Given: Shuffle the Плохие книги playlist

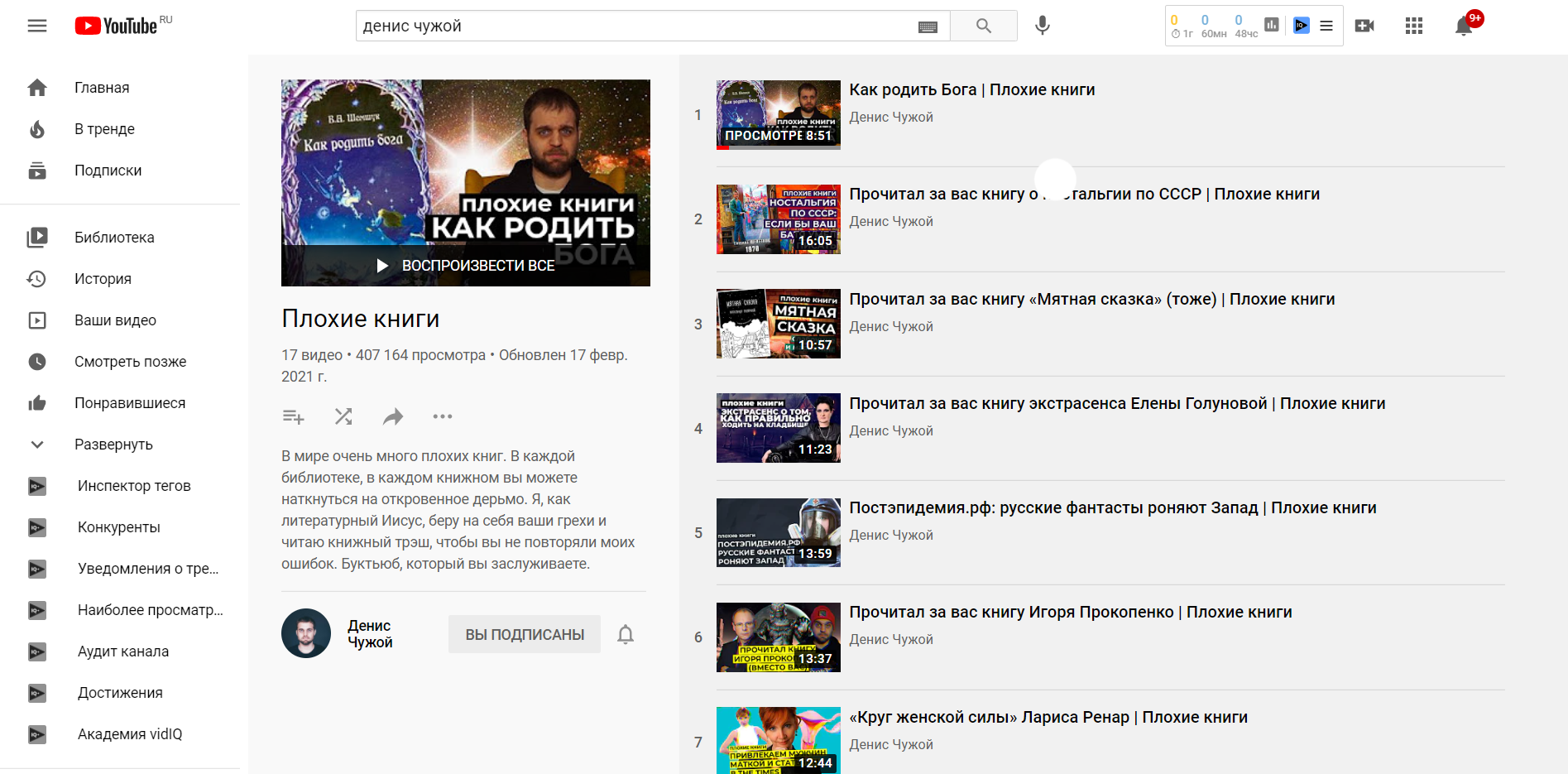Looking at the screenshot, I should click(x=343, y=416).
